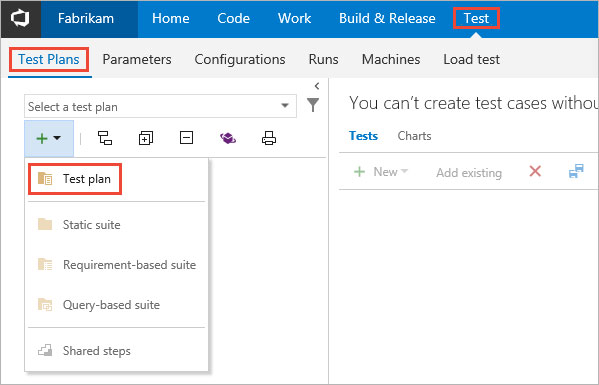Toggle the green plus new menu

point(49,138)
